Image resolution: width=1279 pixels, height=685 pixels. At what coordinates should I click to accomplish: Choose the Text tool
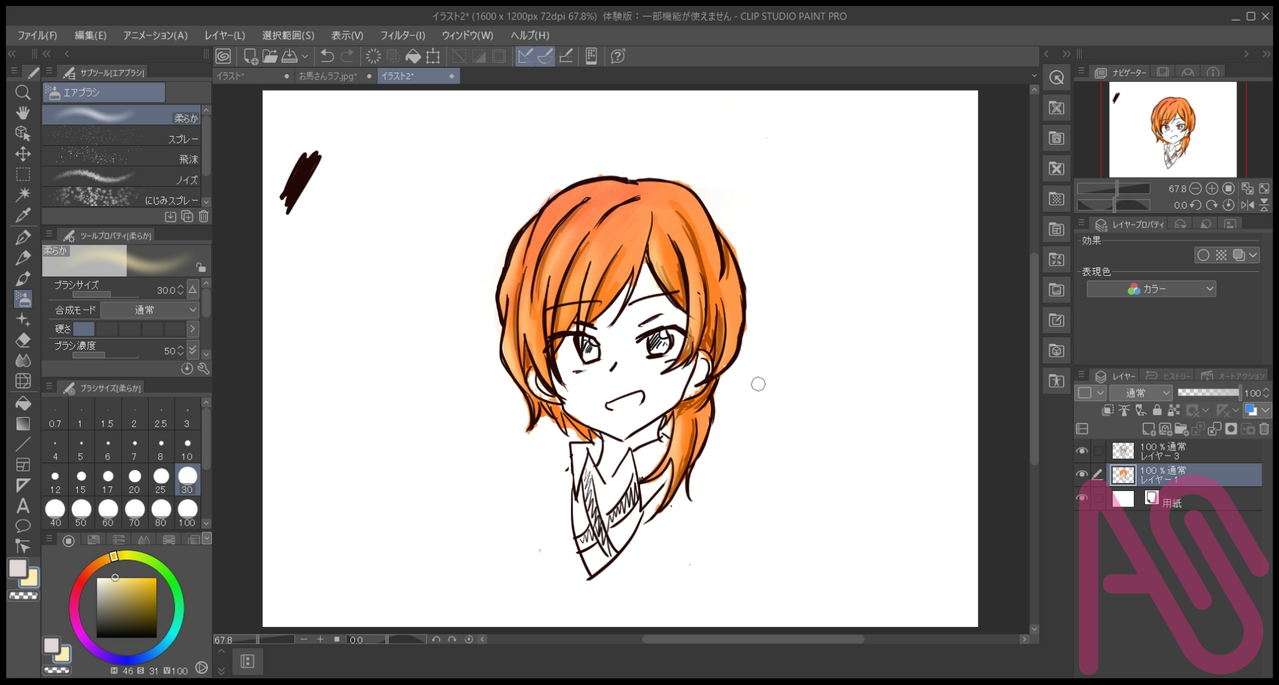pyautogui.click(x=22, y=505)
